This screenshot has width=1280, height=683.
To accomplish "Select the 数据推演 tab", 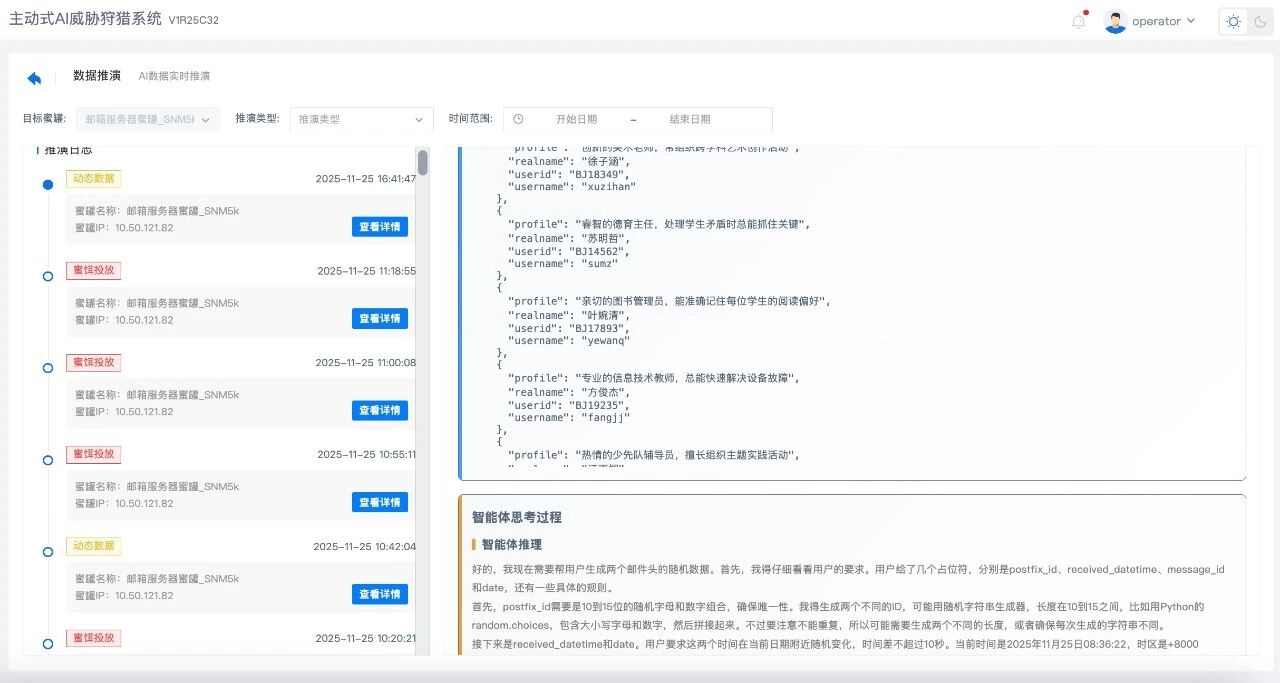I will click(97, 76).
